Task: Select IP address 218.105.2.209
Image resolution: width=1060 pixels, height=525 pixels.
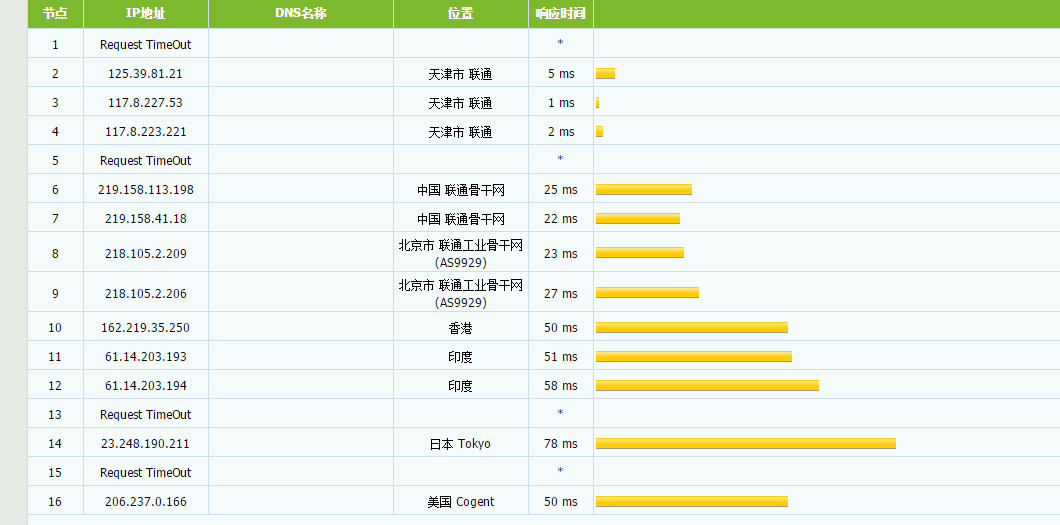Action: coord(145,253)
